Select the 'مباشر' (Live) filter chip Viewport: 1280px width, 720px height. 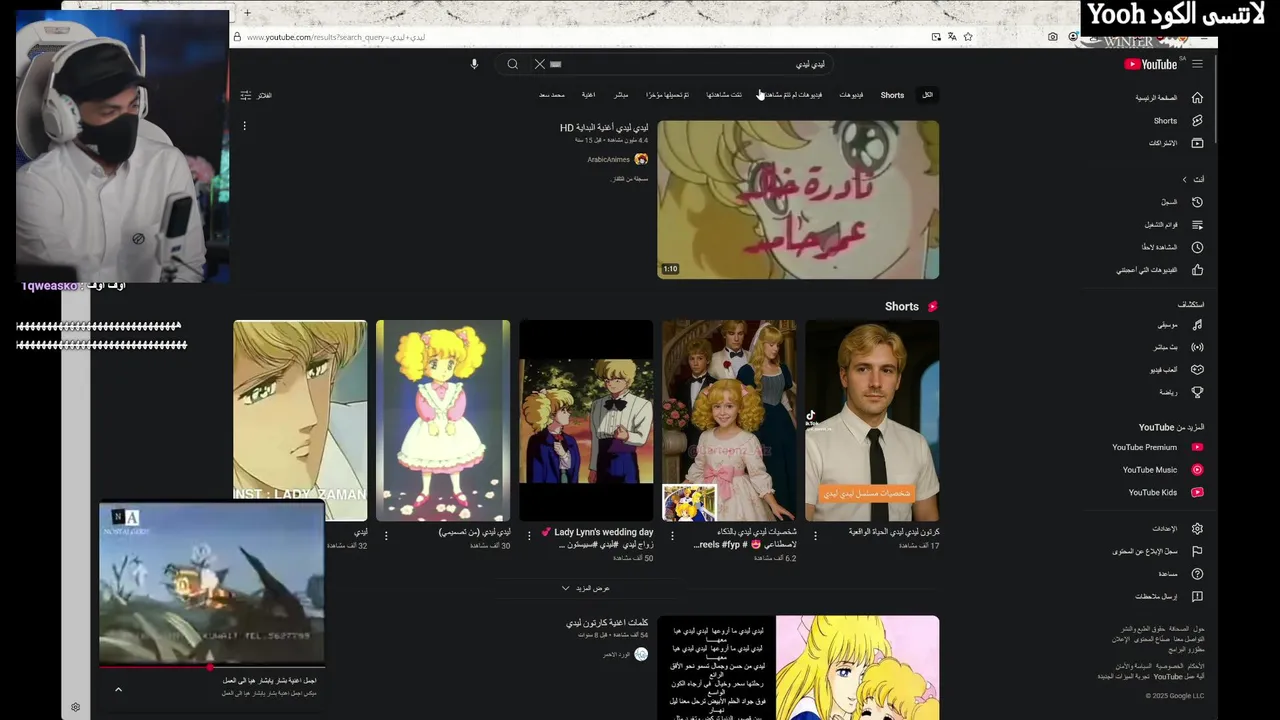coord(621,95)
